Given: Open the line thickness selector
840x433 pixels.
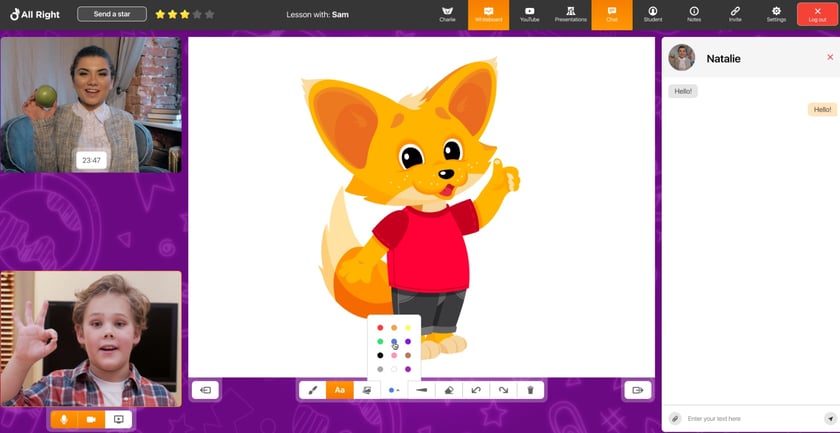Looking at the screenshot, I should tap(421, 390).
